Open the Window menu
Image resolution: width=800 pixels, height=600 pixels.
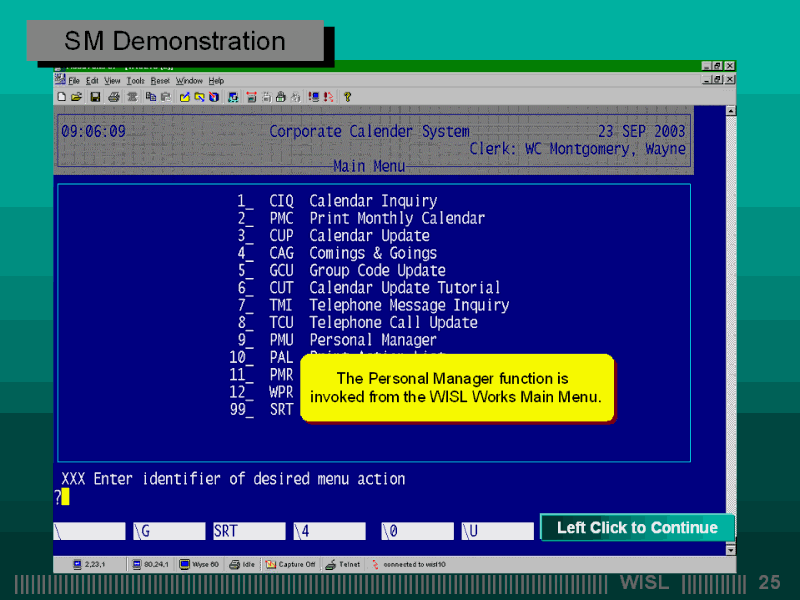click(x=189, y=81)
